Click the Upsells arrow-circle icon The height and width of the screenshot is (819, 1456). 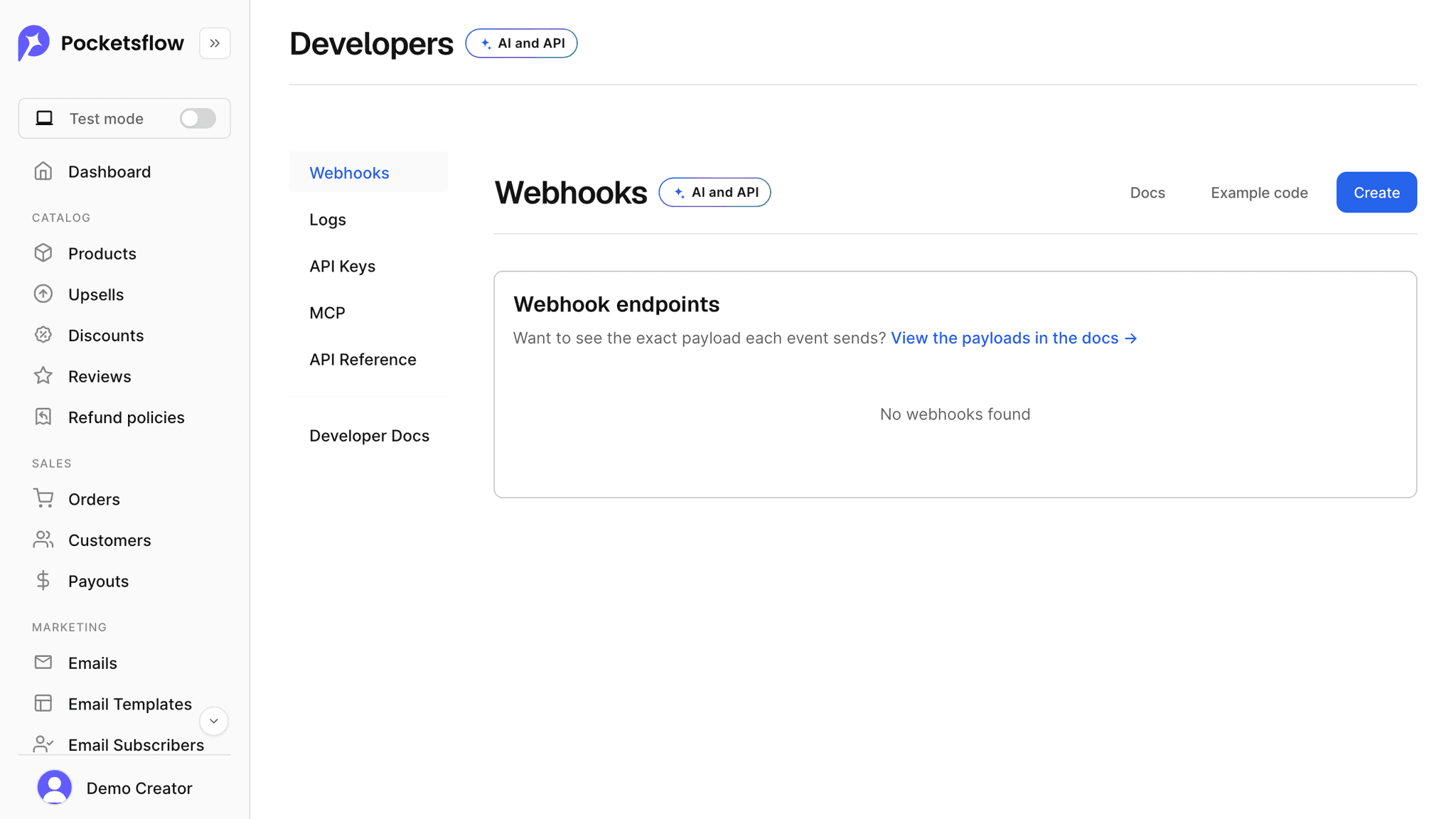43,294
